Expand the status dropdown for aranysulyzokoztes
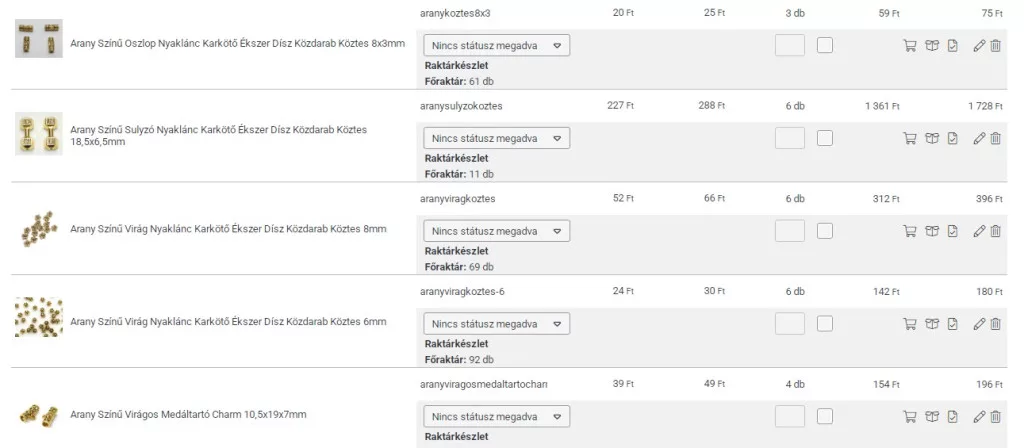This screenshot has width=1024, height=448. [497, 138]
